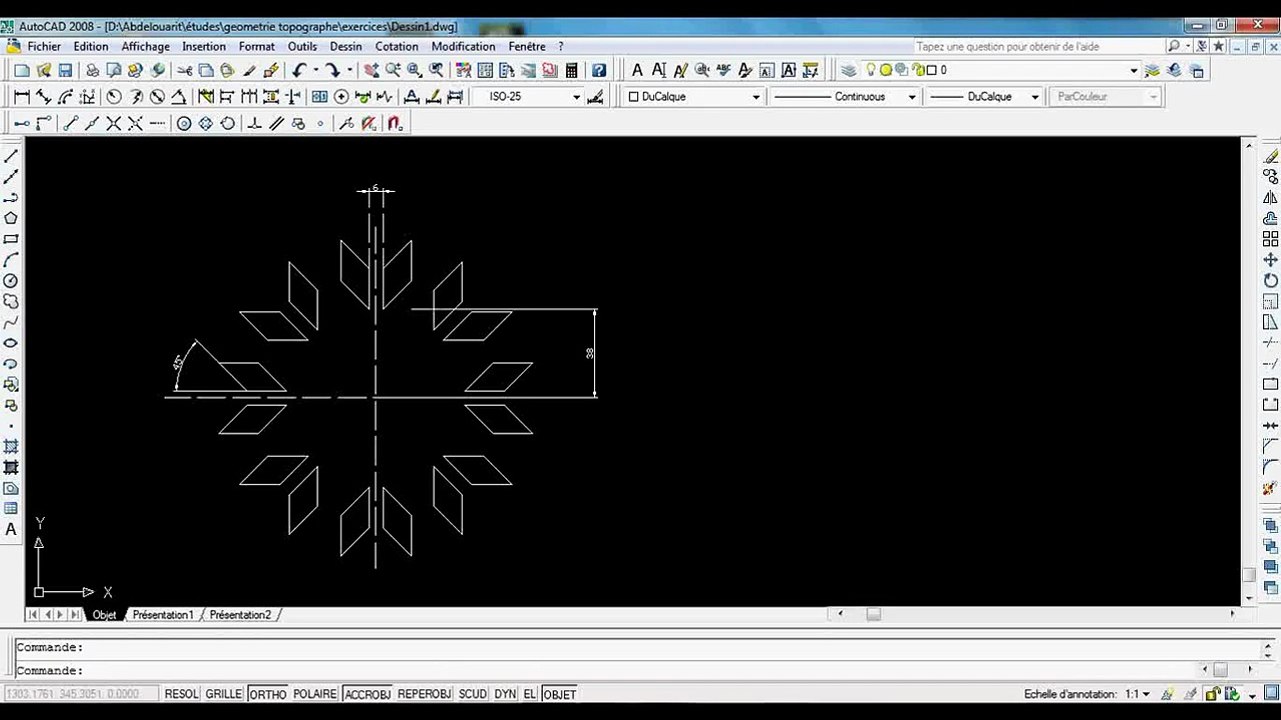1281x720 pixels.
Task: Click the layer on/off lightbulb icon
Action: [870, 70]
